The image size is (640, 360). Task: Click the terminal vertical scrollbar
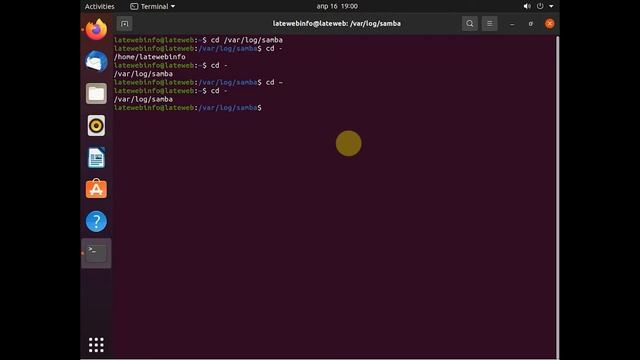pyautogui.click(x=557, y=197)
